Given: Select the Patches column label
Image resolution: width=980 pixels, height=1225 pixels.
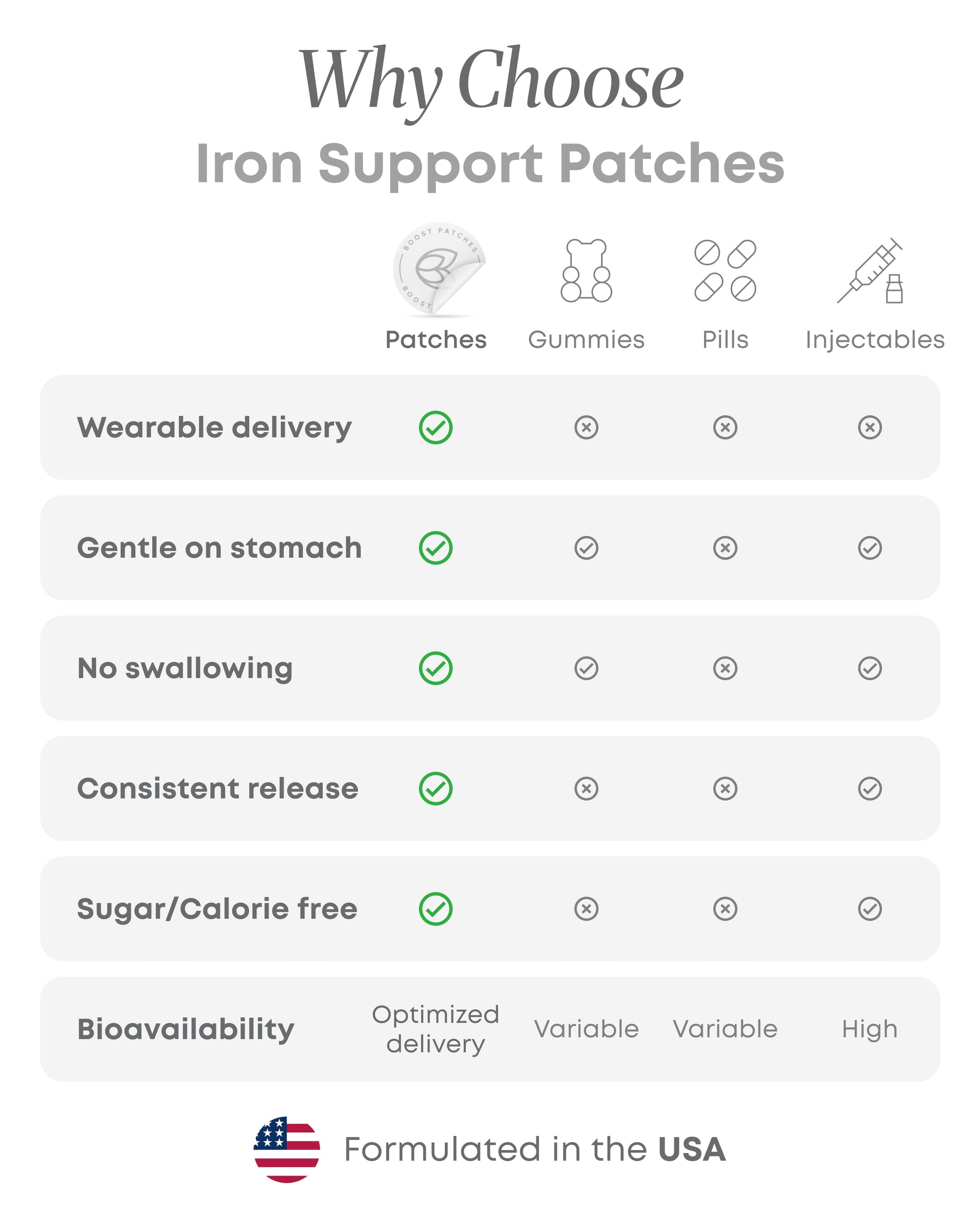Looking at the screenshot, I should (x=436, y=340).
